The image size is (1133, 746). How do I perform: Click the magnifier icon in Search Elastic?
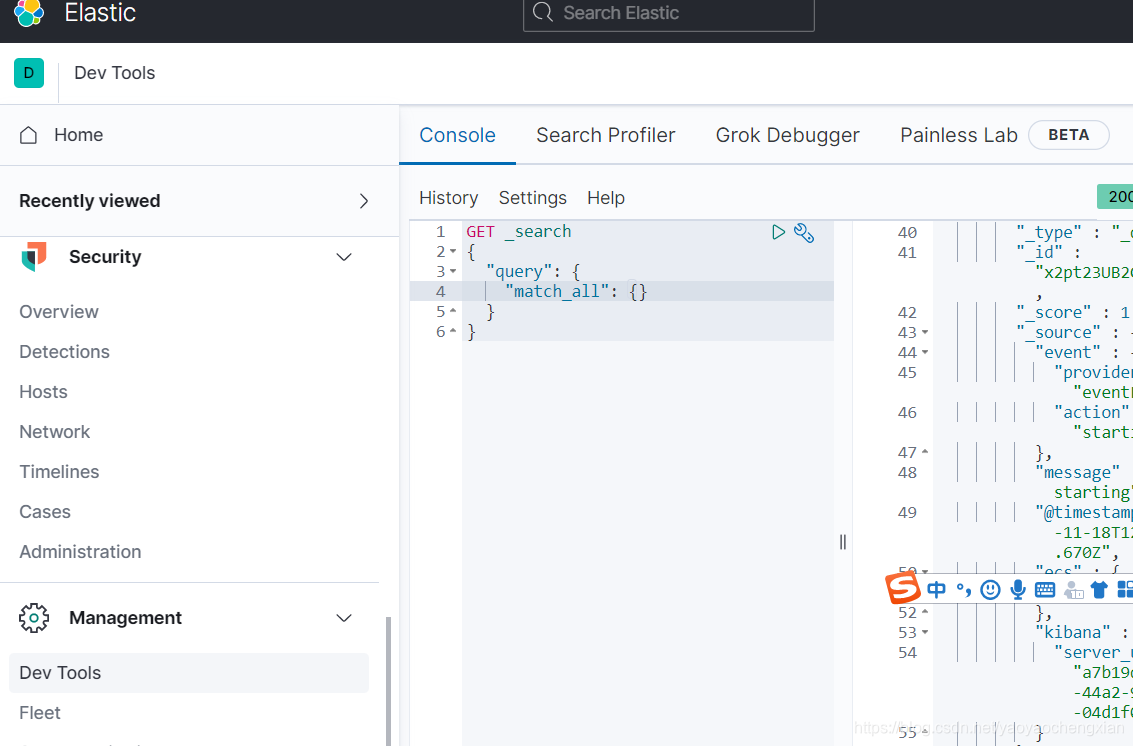[543, 12]
